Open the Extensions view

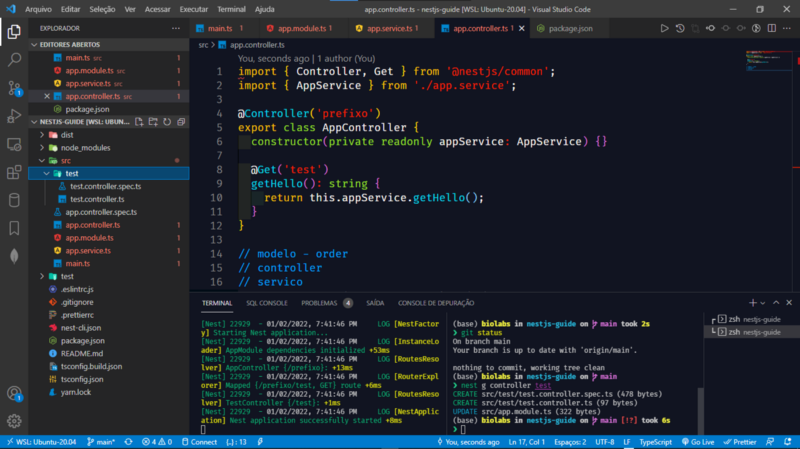coord(14,172)
